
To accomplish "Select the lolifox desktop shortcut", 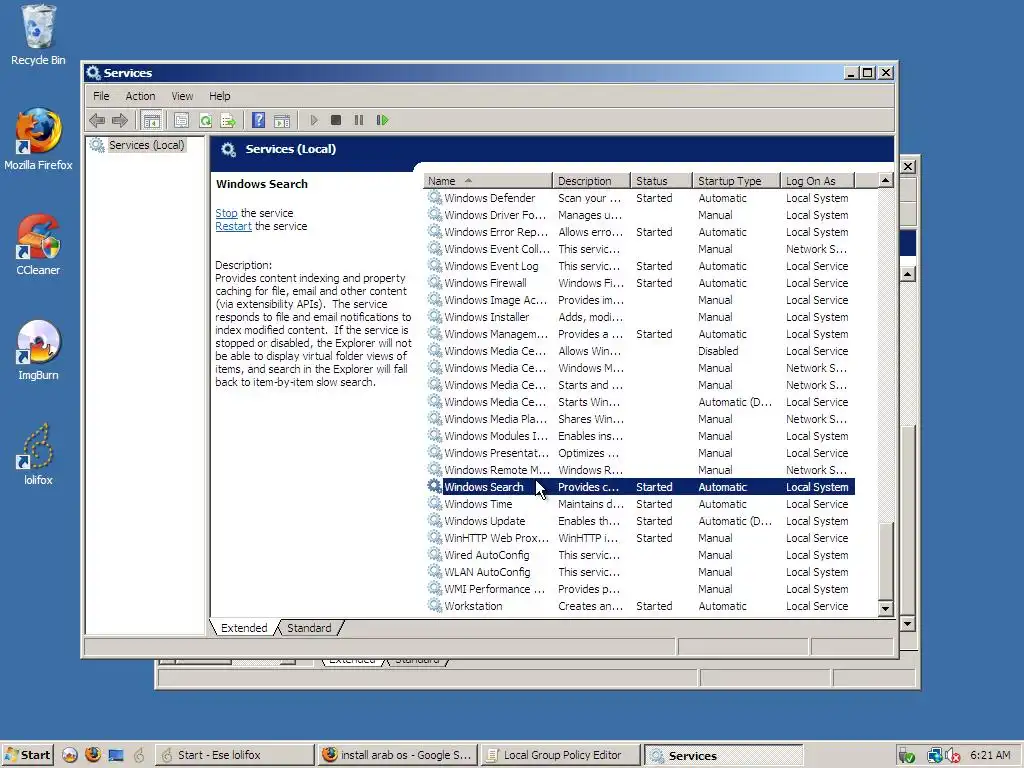I will (x=38, y=455).
